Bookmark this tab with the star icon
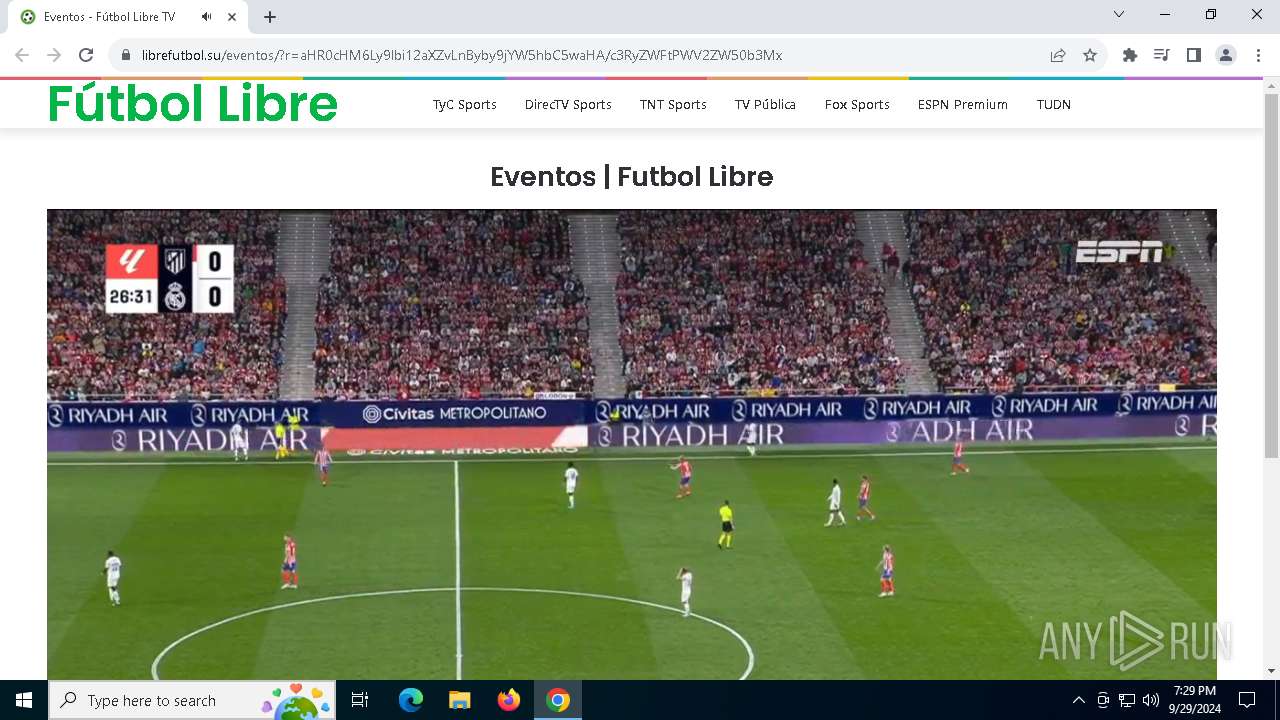 click(x=1090, y=55)
